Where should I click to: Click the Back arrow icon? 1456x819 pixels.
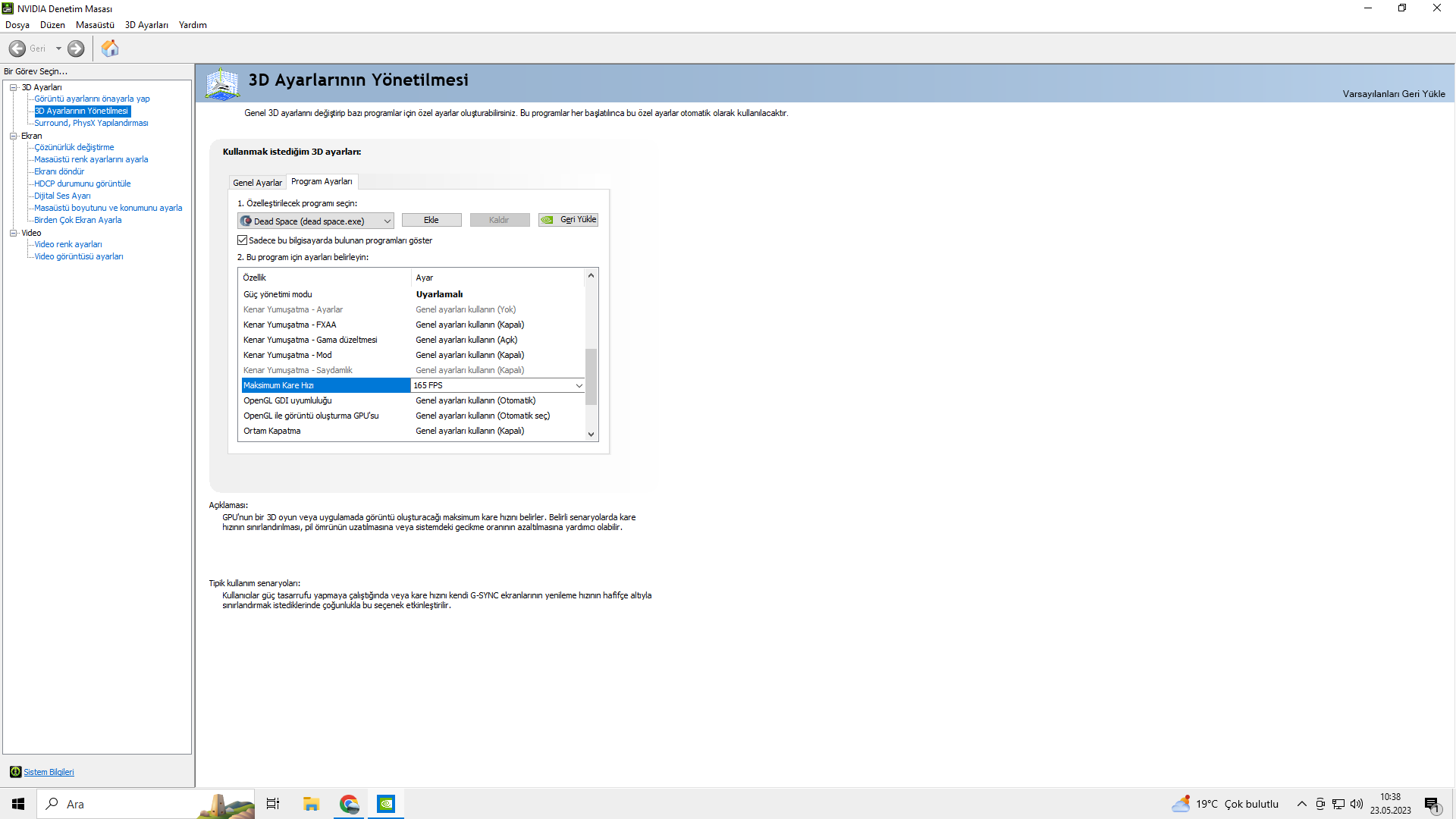[x=17, y=49]
